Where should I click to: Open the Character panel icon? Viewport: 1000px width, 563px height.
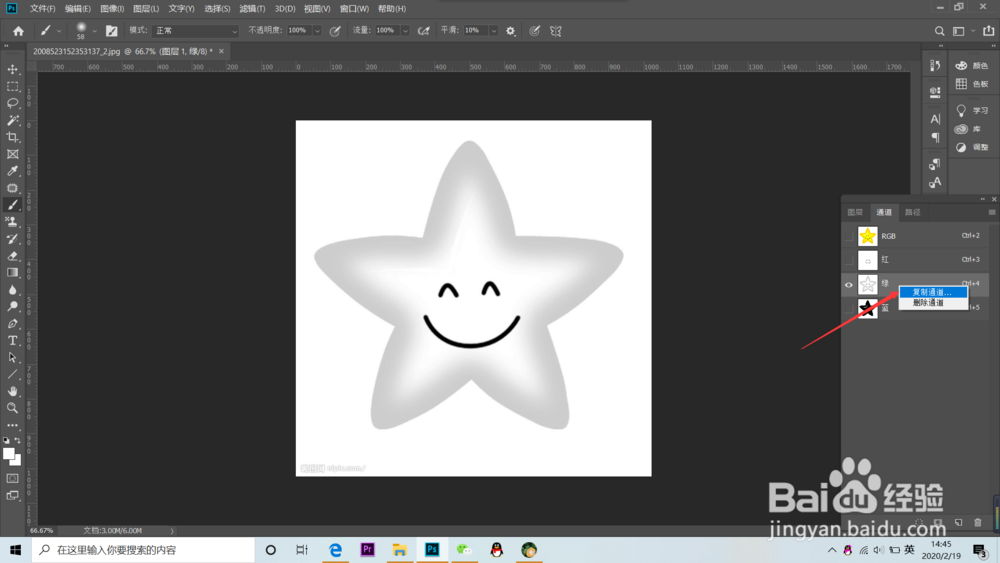[x=935, y=119]
